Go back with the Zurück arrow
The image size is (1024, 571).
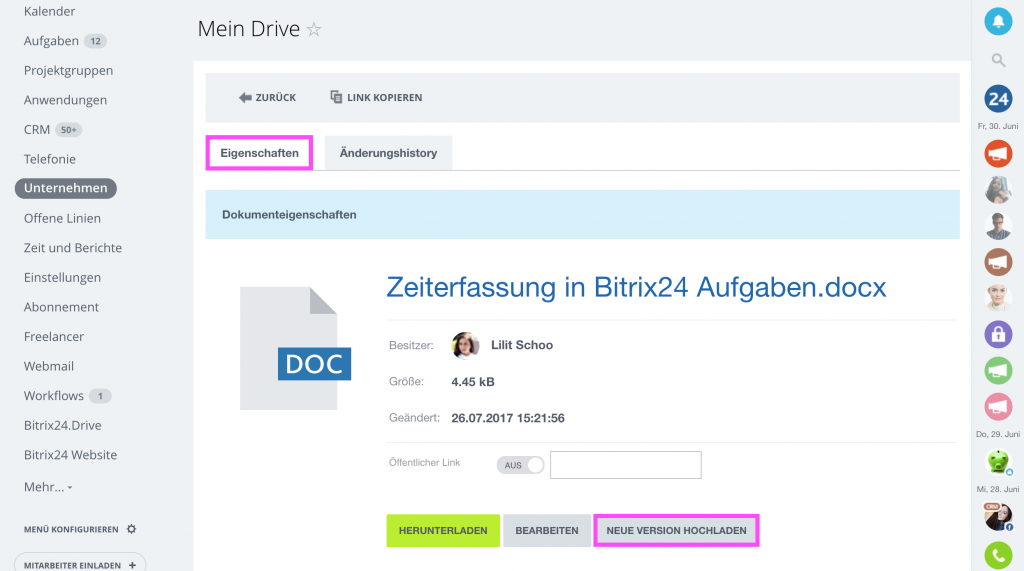point(267,97)
